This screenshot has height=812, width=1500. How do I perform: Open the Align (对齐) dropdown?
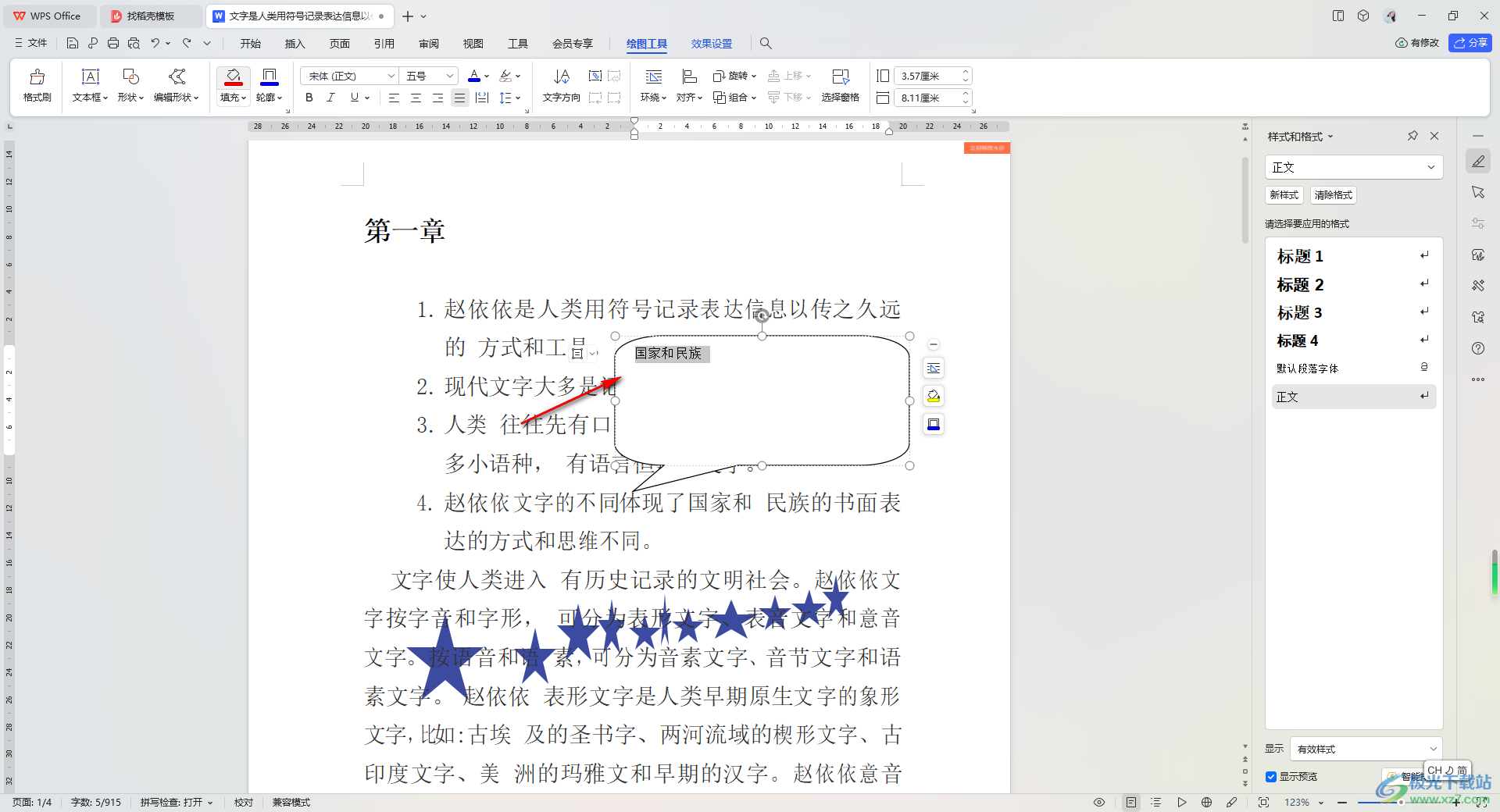pyautogui.click(x=689, y=85)
